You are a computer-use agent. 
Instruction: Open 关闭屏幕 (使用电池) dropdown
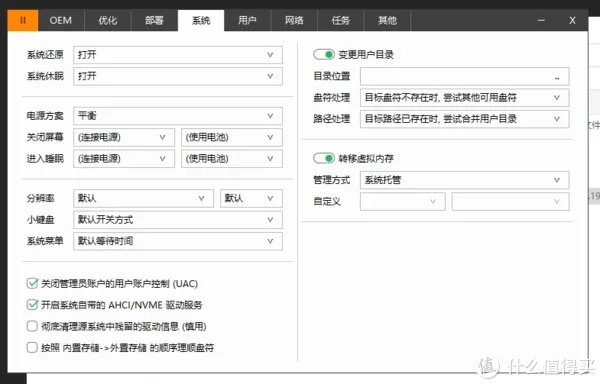pyautogui.click(x=232, y=137)
